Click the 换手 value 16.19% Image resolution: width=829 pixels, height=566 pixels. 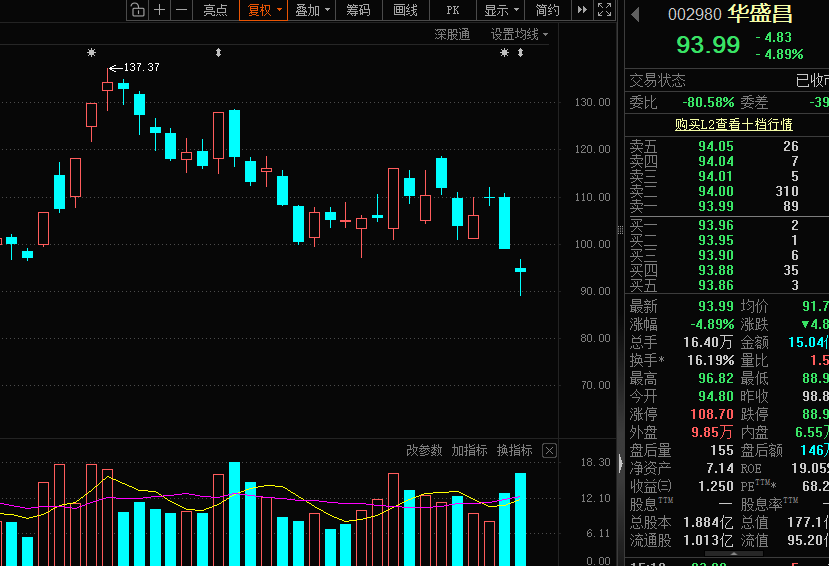(710, 360)
